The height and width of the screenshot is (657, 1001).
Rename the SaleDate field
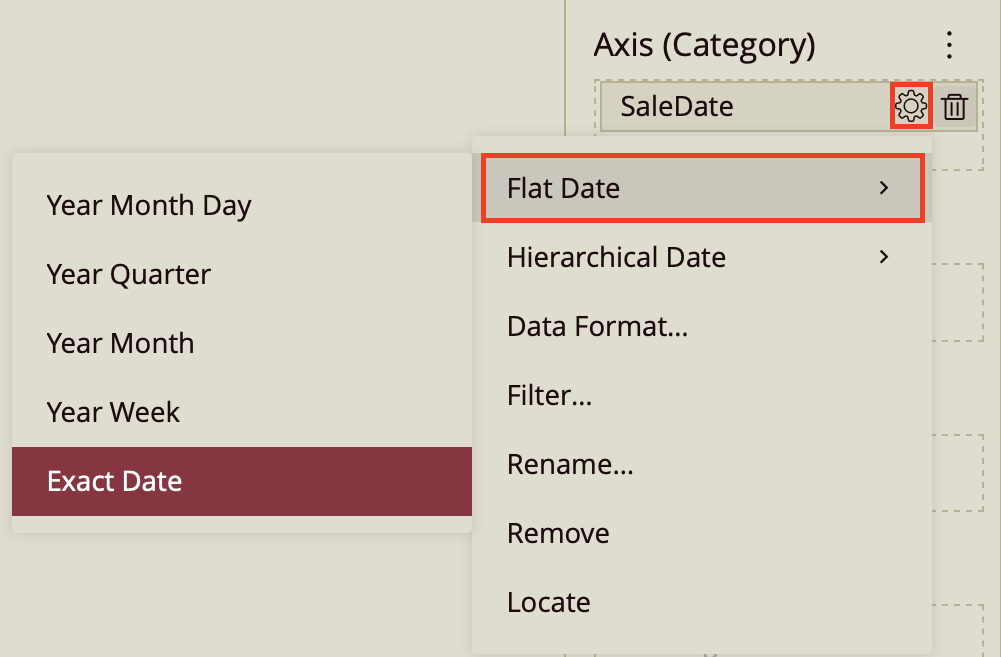[x=570, y=464]
